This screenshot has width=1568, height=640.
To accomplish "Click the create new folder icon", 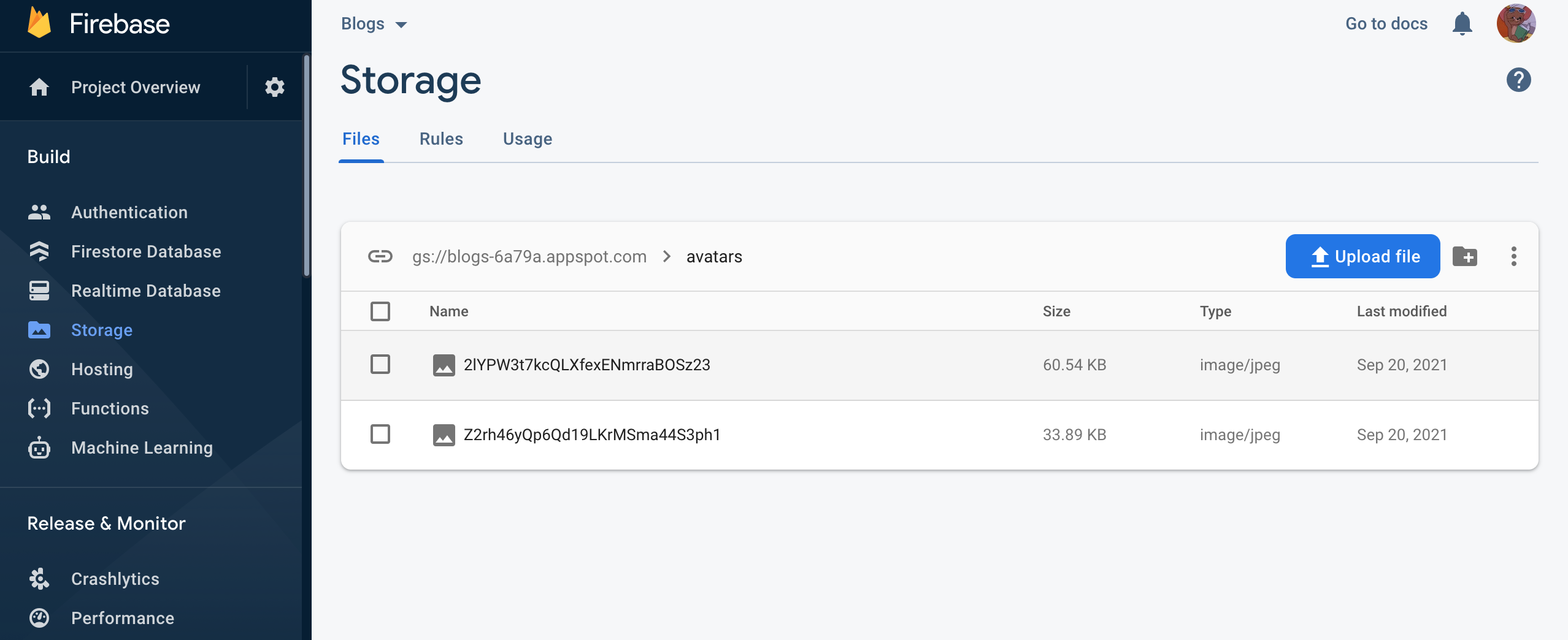I will point(1465,256).
